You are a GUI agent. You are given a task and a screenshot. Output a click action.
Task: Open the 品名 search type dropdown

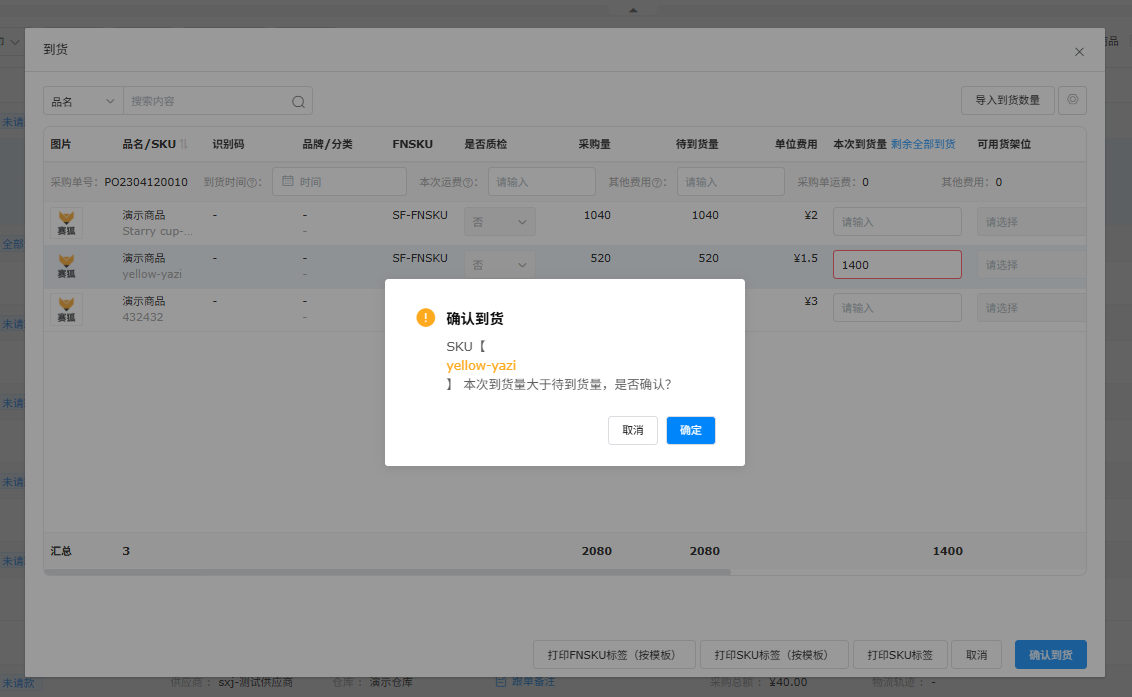coord(83,101)
